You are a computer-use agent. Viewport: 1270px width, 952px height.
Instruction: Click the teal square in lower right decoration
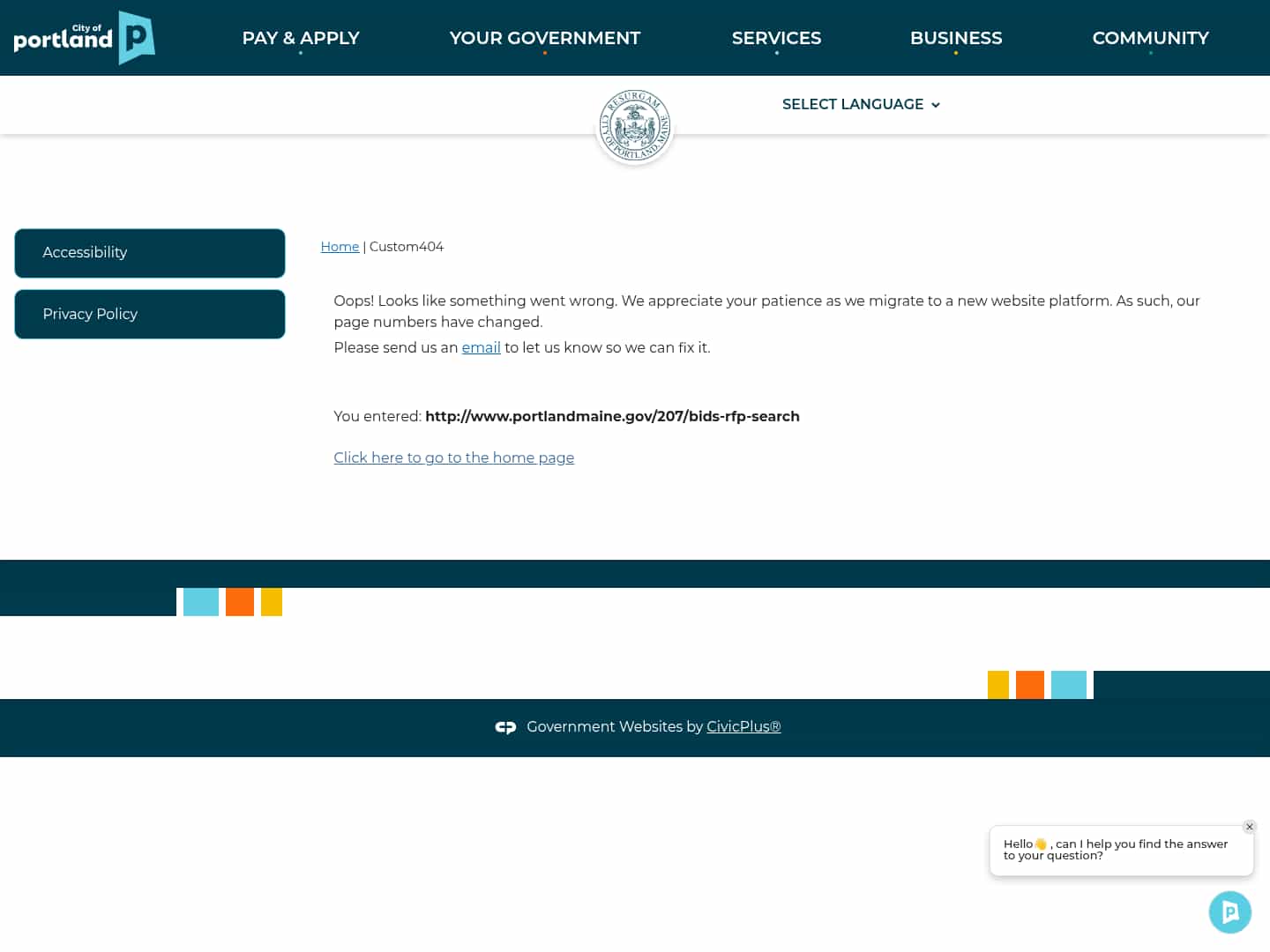(x=1069, y=685)
